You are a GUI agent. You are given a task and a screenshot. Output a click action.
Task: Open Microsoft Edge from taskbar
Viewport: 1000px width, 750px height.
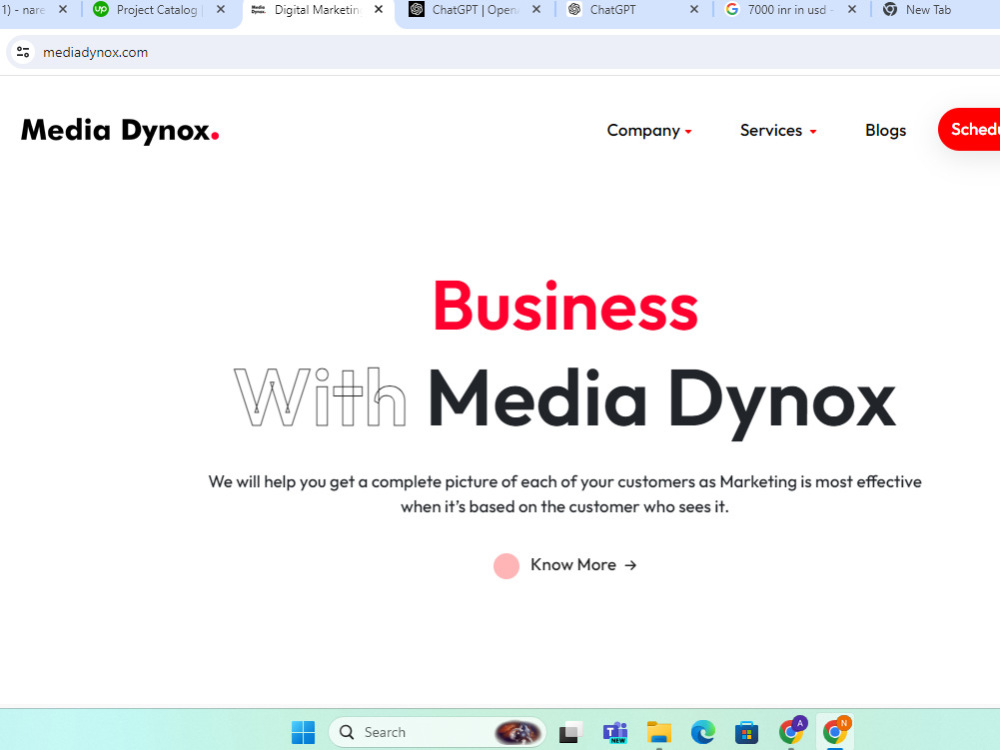tap(703, 732)
